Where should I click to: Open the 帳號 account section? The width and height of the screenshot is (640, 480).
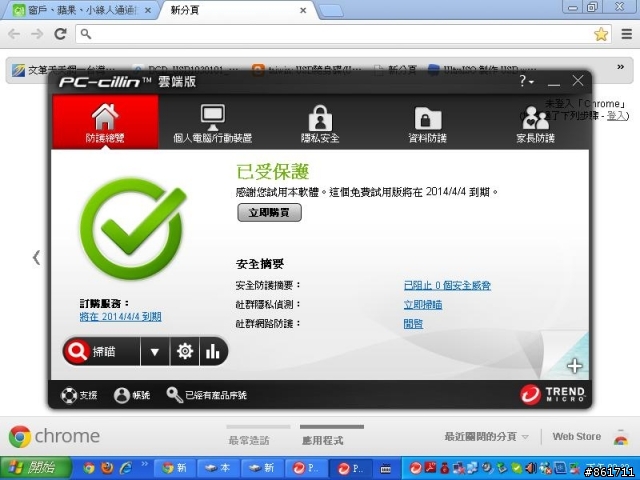pos(132,395)
